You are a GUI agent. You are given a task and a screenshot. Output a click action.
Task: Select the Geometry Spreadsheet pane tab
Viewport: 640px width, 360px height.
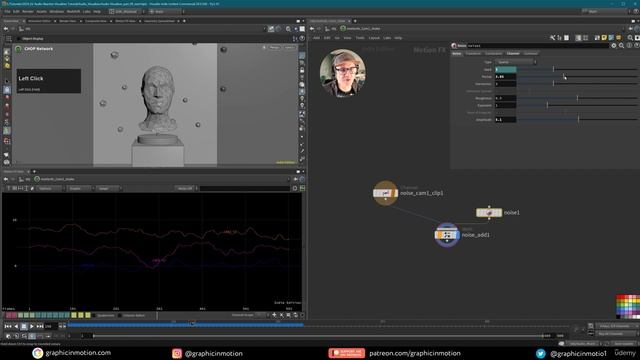pyautogui.click(x=159, y=21)
